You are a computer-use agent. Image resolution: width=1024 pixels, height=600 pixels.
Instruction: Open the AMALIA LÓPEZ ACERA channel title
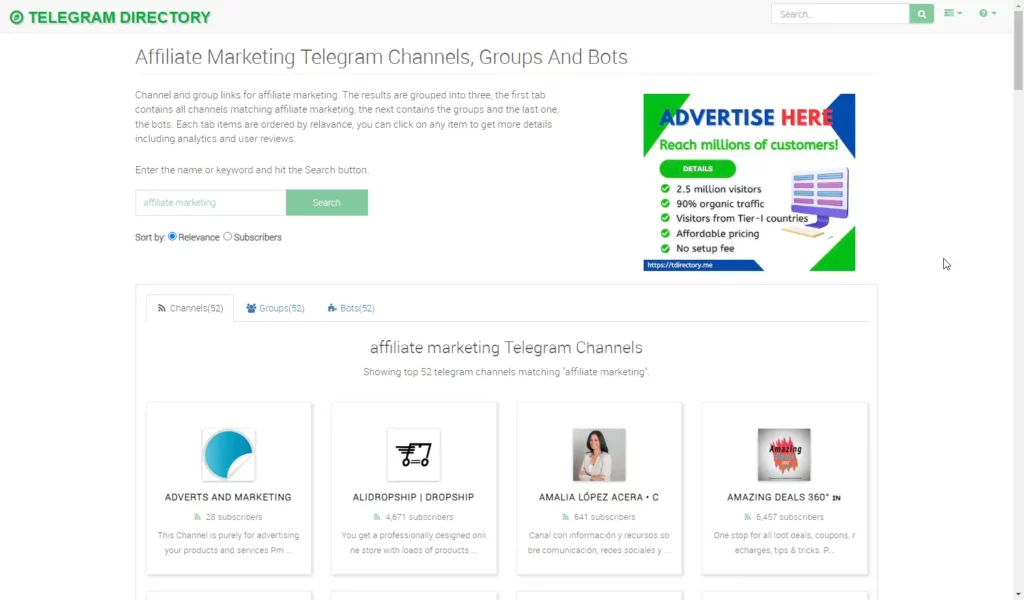click(599, 497)
